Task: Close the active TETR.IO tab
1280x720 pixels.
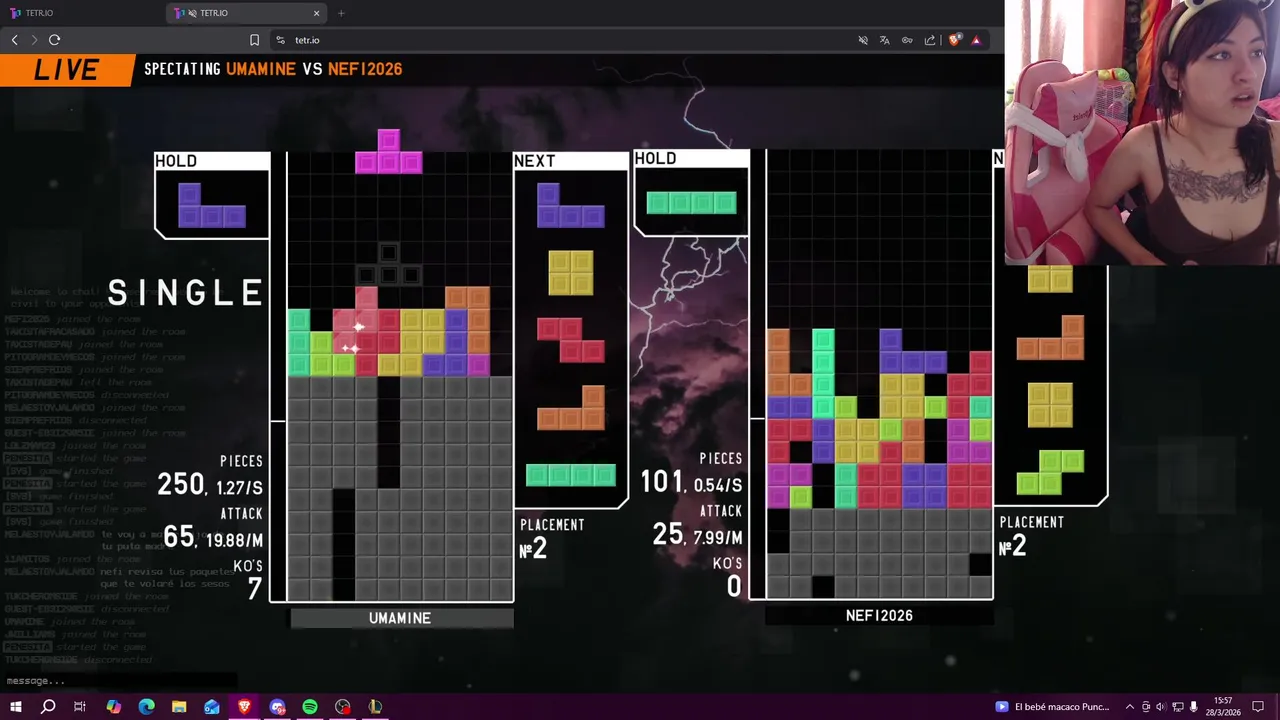Action: coord(317,13)
